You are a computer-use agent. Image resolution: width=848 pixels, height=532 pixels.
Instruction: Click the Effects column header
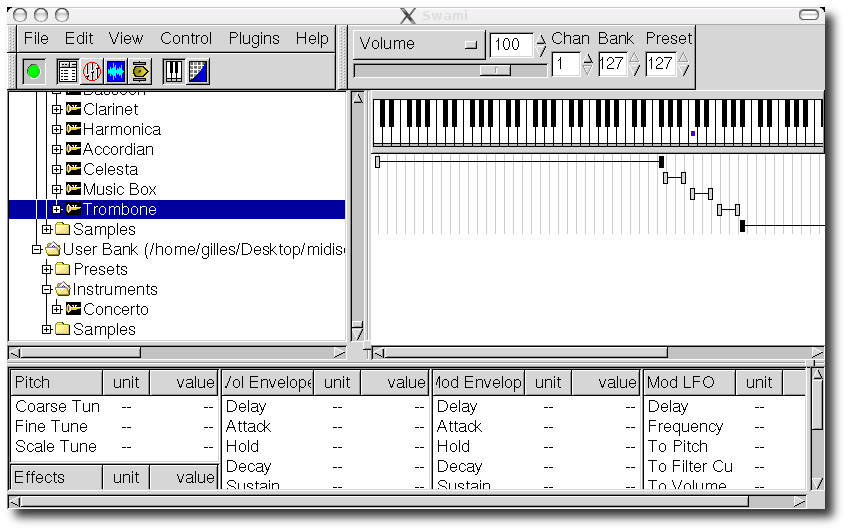[x=56, y=477]
